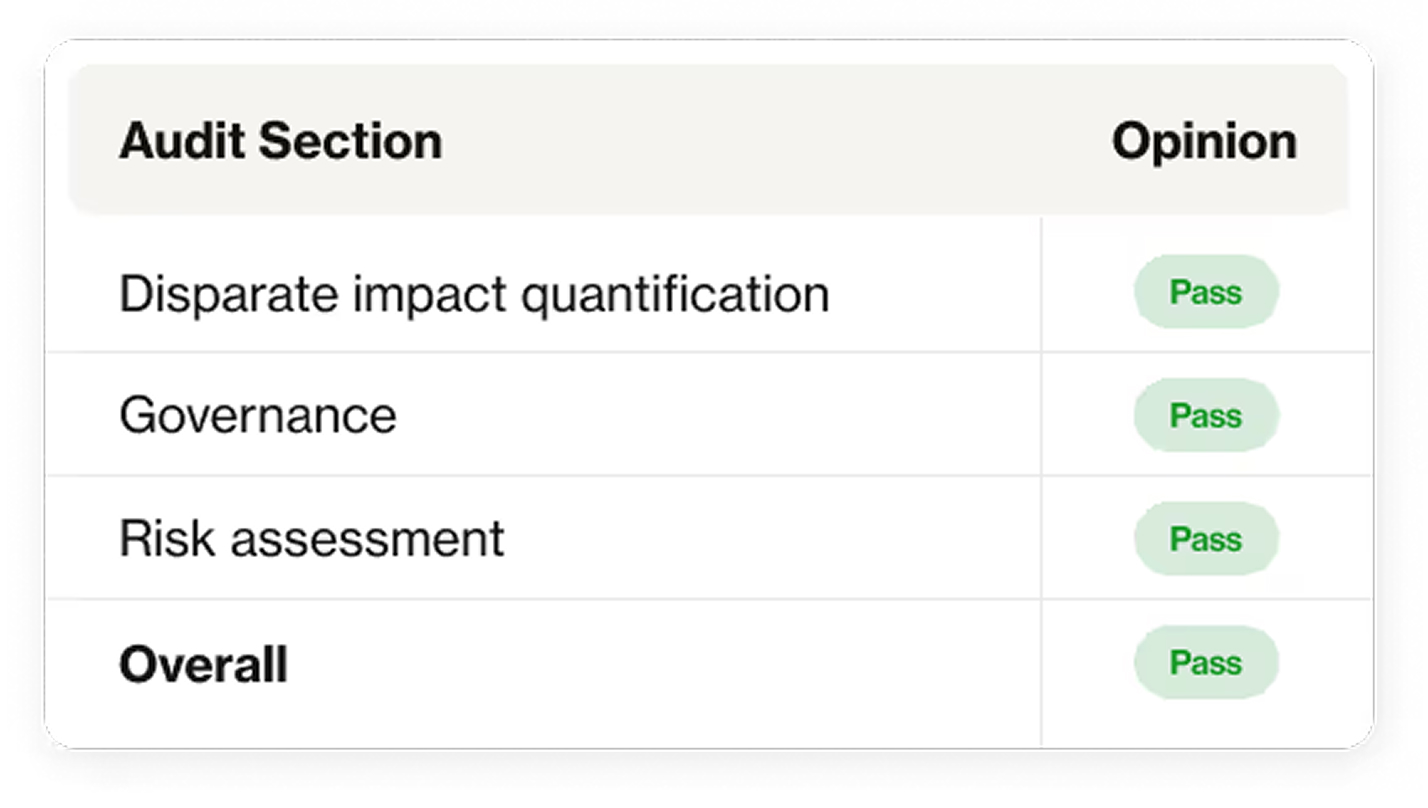
Task: Click the Pass badge in Overall row
Action: coord(1206,662)
